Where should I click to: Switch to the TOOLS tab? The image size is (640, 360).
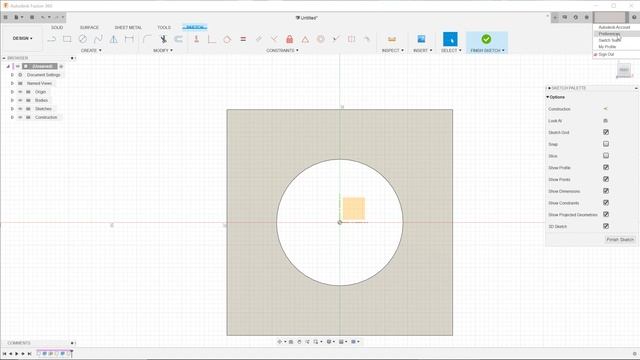point(164,27)
